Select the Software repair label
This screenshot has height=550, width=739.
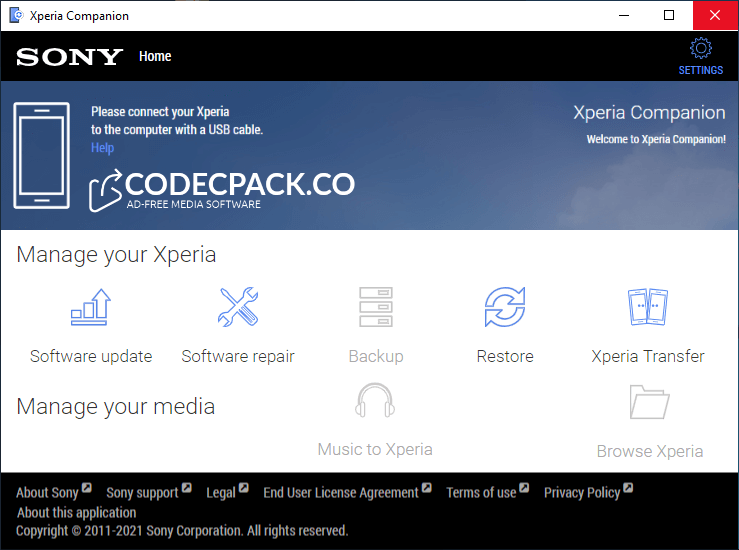coord(238,356)
